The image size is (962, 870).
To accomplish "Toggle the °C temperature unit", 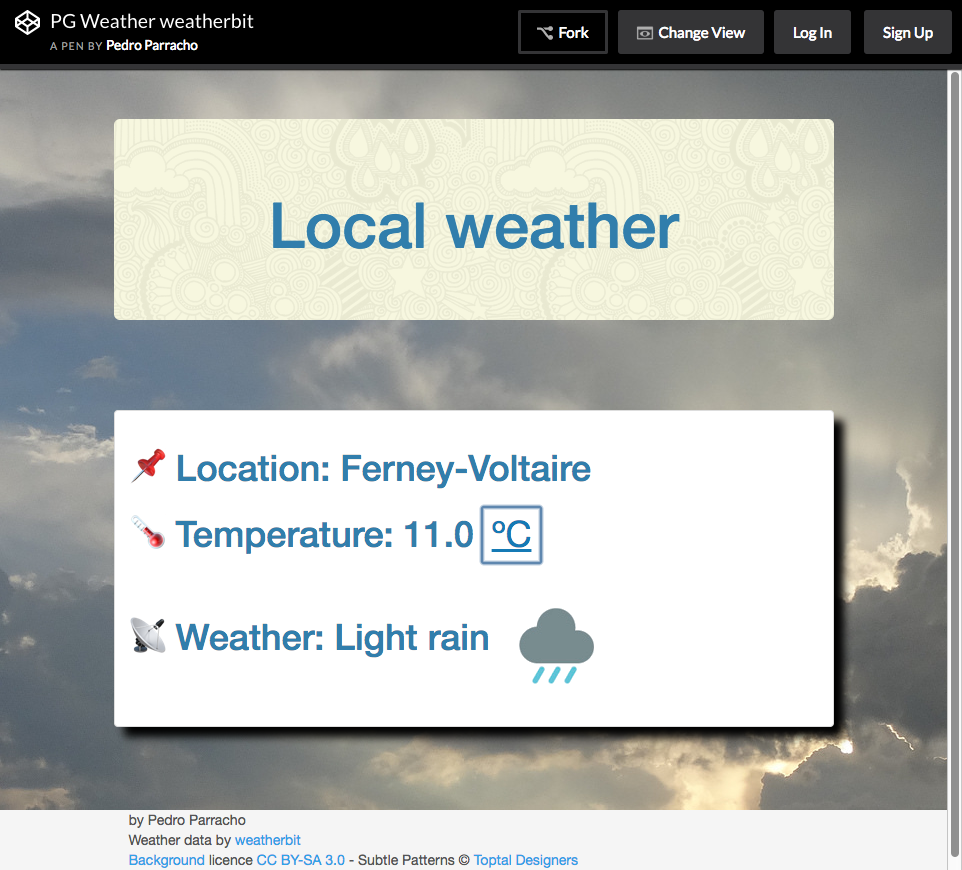I will (511, 535).
